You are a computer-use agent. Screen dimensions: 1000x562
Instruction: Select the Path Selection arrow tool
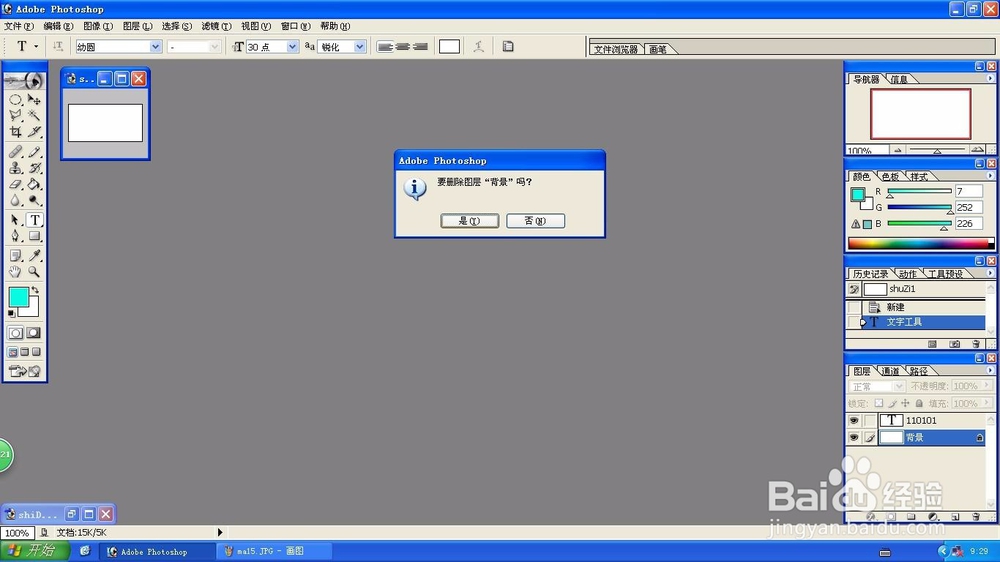pyautogui.click(x=15, y=220)
